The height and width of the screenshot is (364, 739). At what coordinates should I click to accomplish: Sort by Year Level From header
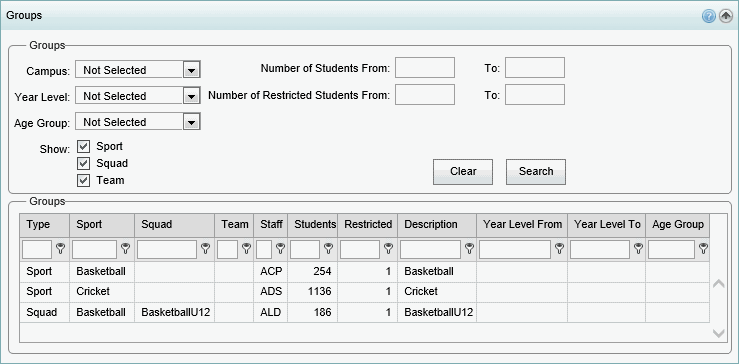522,225
